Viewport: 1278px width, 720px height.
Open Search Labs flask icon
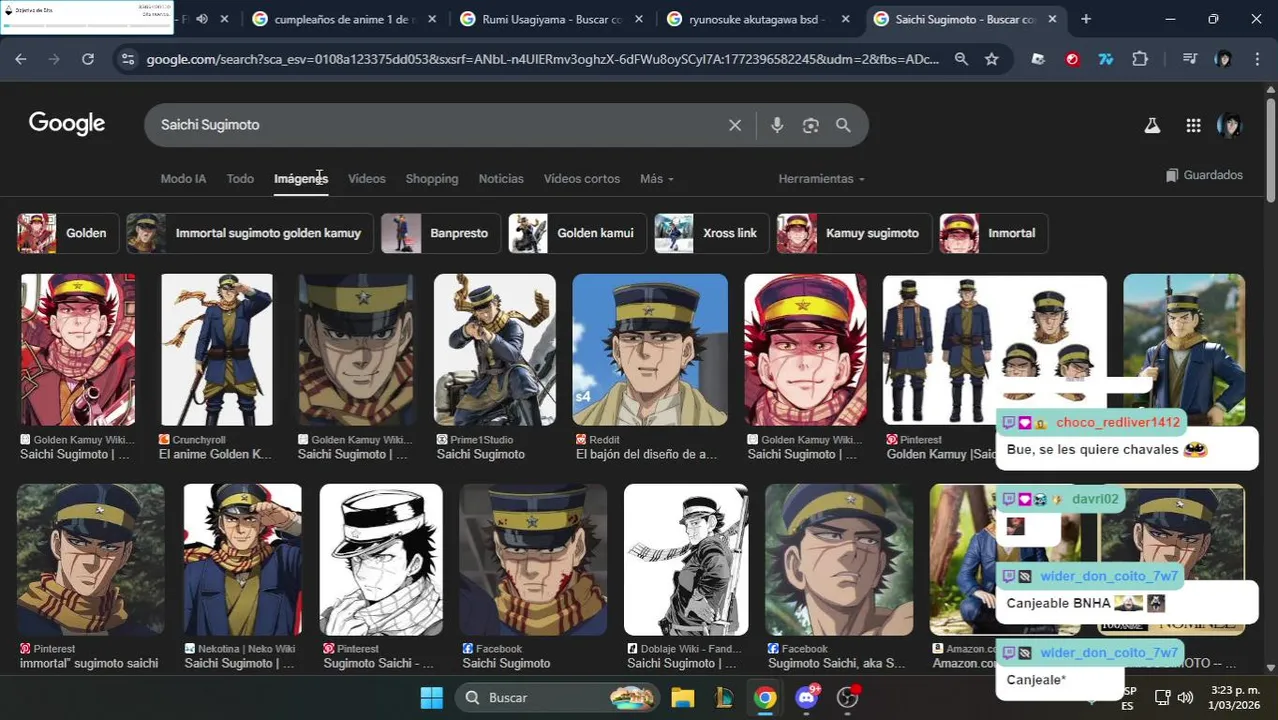1152,125
